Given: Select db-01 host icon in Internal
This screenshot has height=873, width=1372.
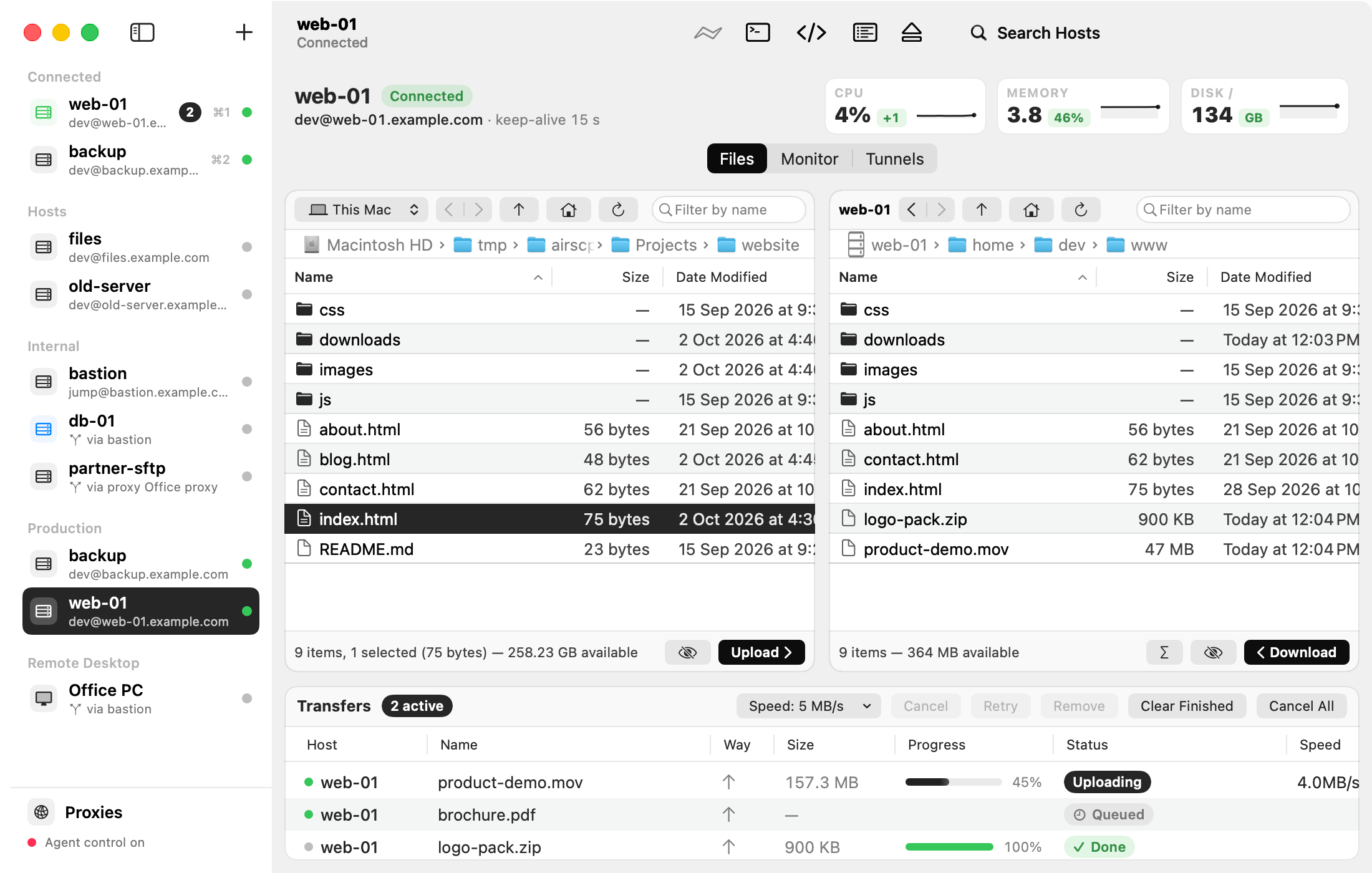Looking at the screenshot, I should click(x=44, y=429).
